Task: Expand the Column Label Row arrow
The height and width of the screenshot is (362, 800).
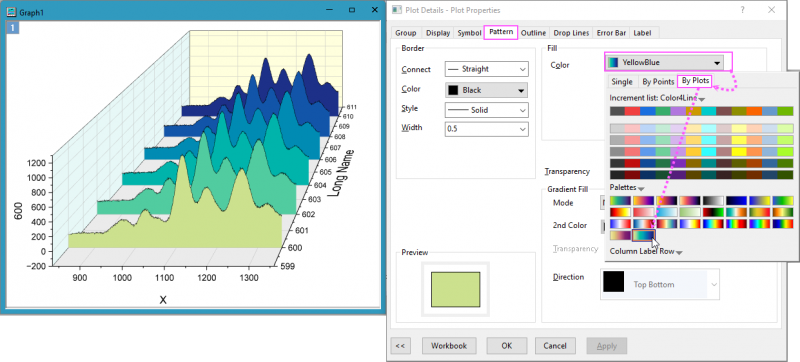Action: coord(679,252)
